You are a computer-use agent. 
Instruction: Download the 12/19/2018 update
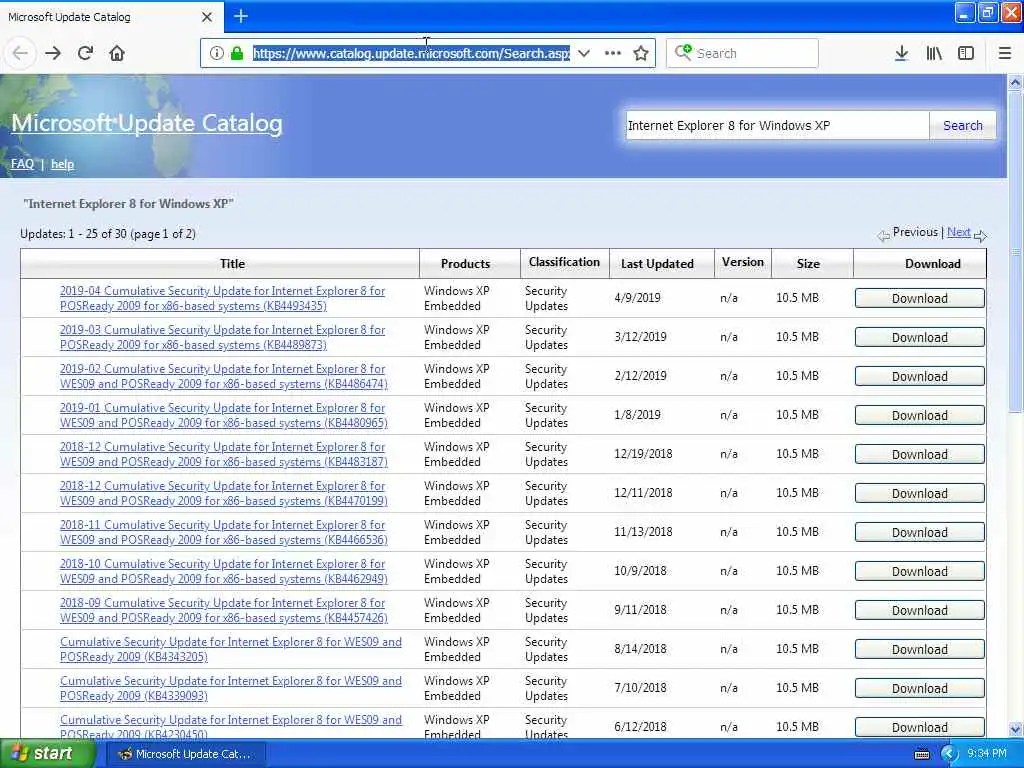click(920, 455)
